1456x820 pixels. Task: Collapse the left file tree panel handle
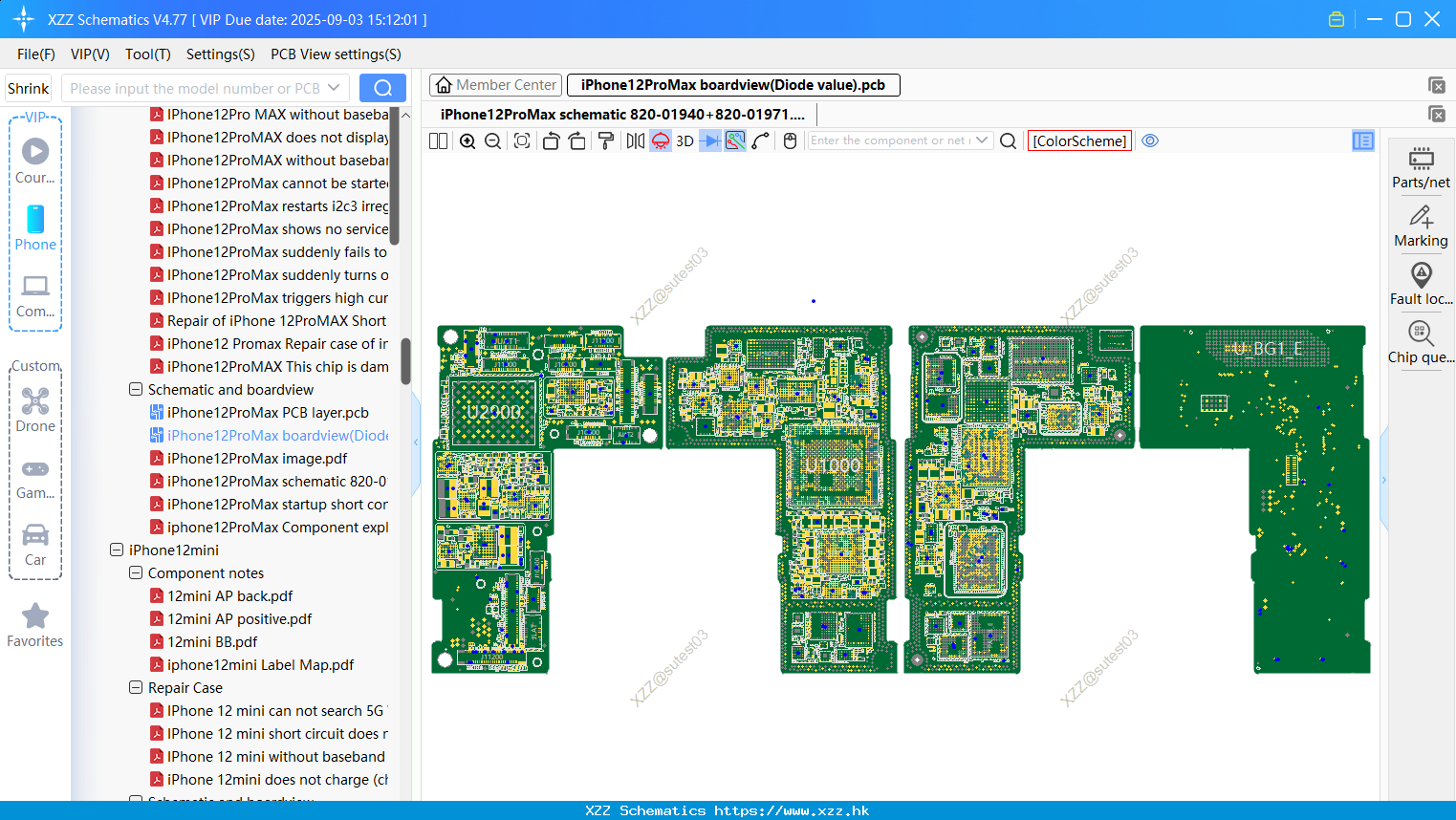point(416,442)
